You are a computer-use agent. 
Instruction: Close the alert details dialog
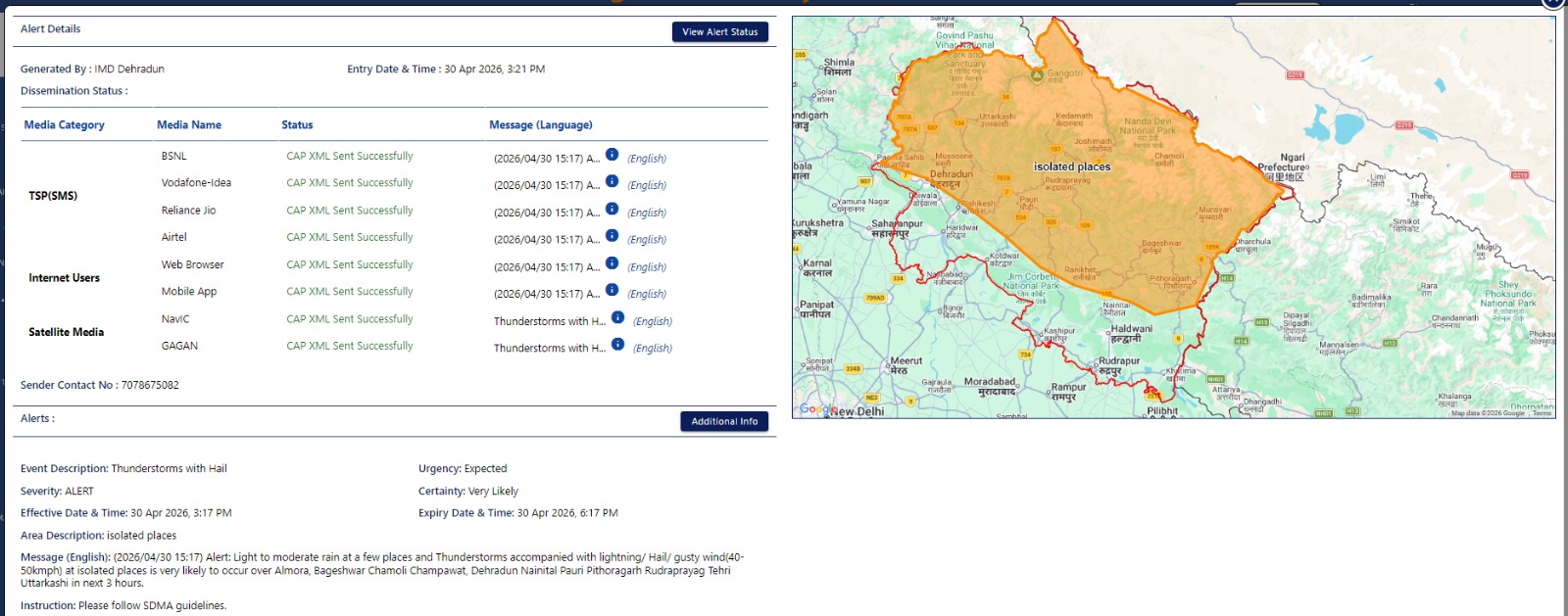click(1553, 3)
